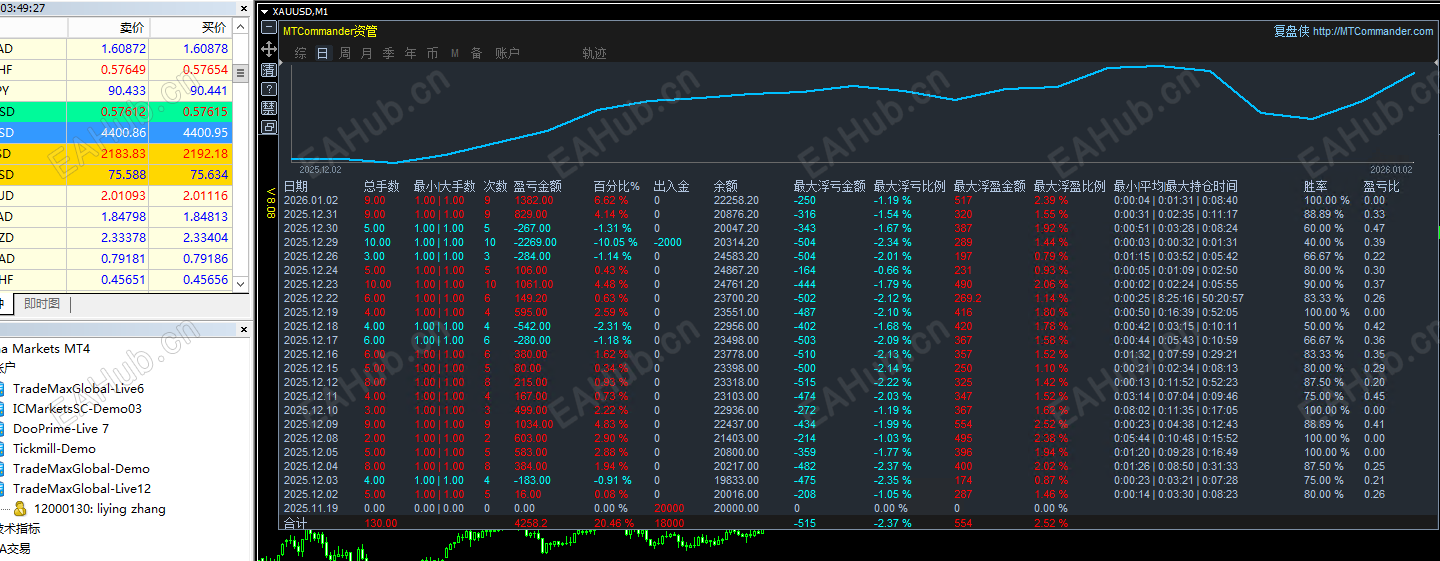1440x561 pixels.
Task: Select the 币 currency tab
Action: coord(433,53)
